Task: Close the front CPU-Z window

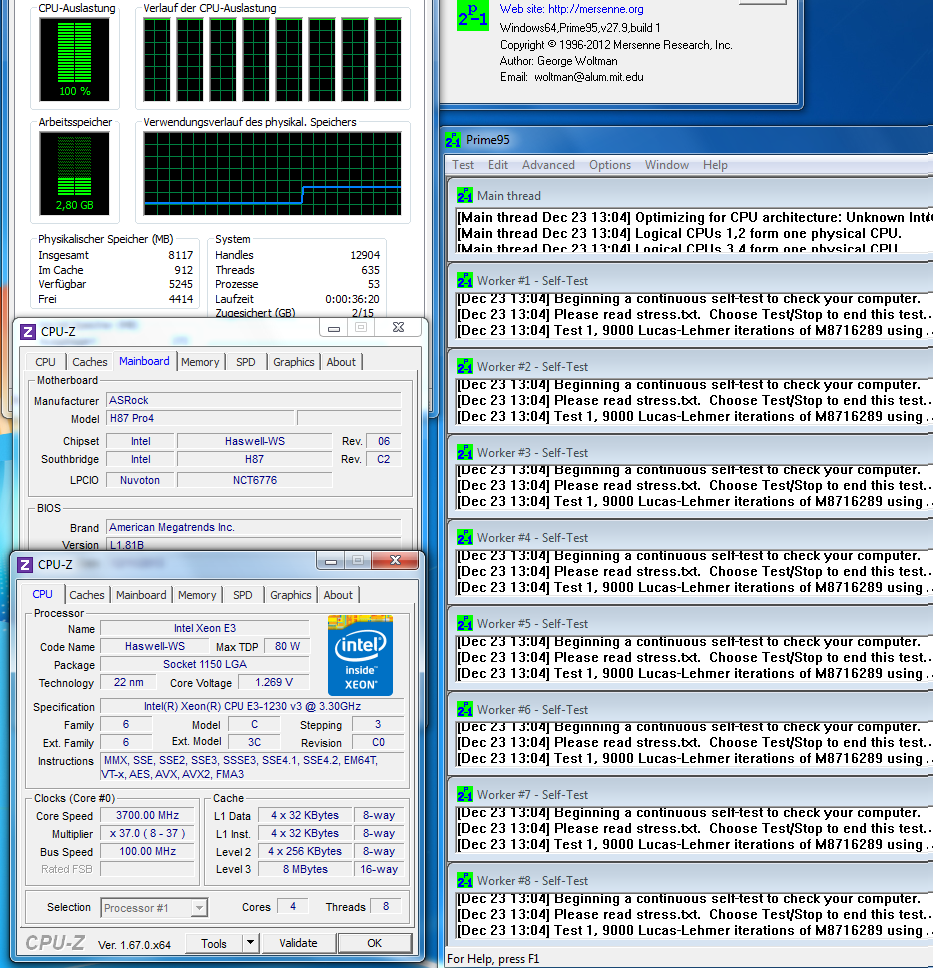Action: (x=396, y=560)
